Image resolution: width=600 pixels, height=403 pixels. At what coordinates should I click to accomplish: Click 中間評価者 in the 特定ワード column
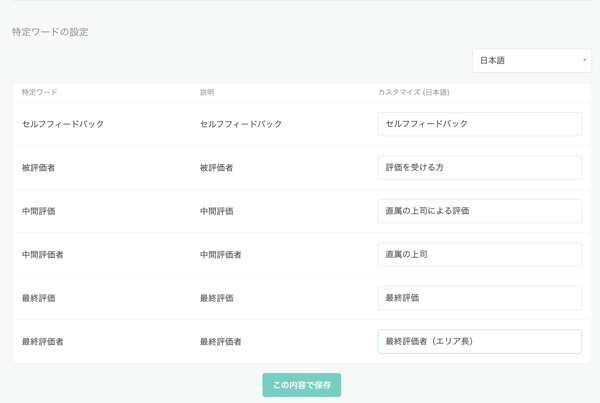click(43, 255)
